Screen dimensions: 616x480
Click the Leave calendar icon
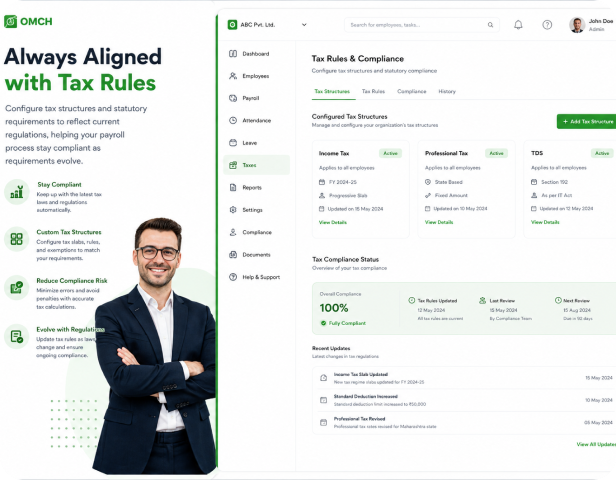click(x=233, y=143)
